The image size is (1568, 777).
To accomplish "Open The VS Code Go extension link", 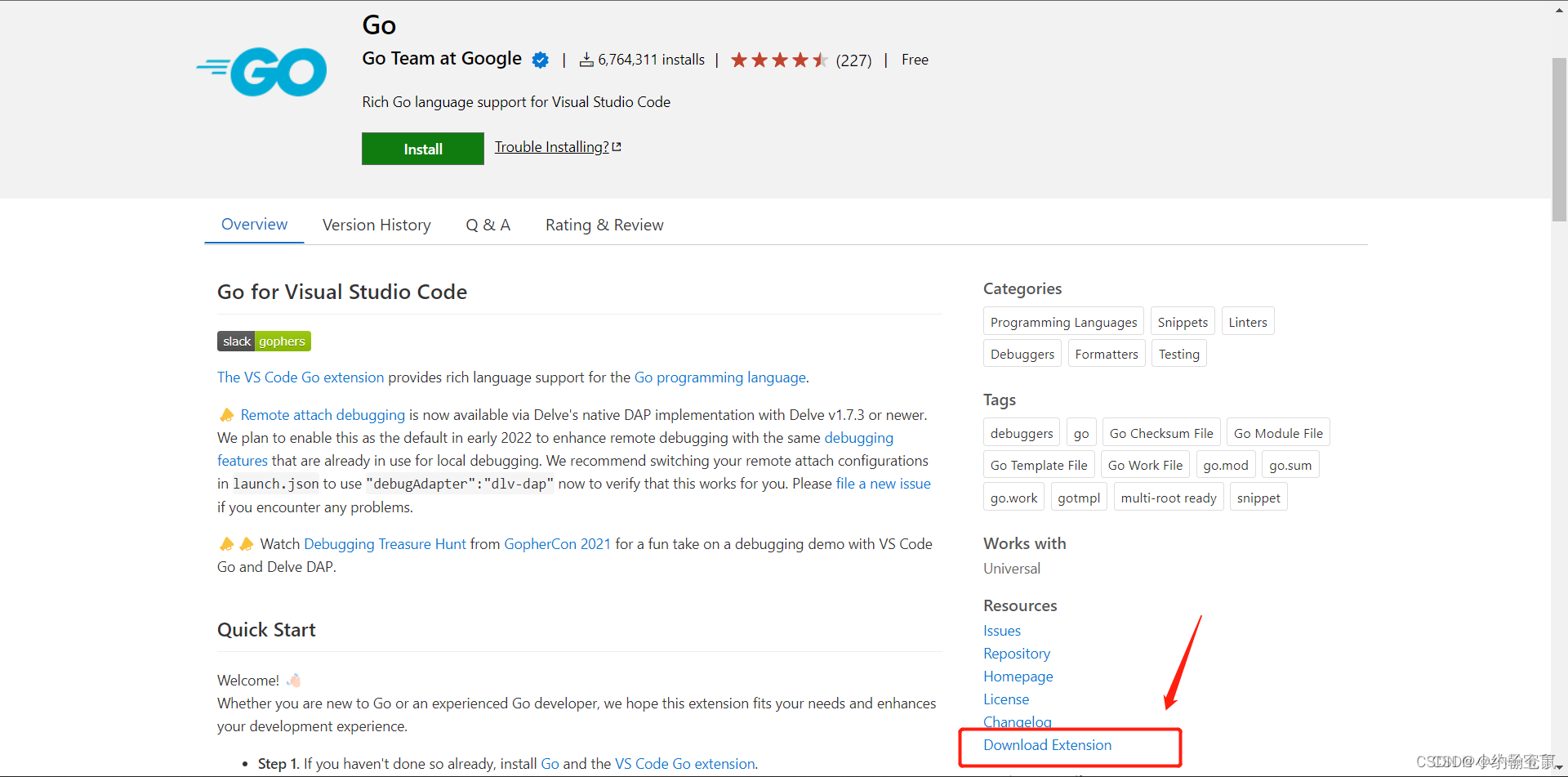I will point(301,377).
